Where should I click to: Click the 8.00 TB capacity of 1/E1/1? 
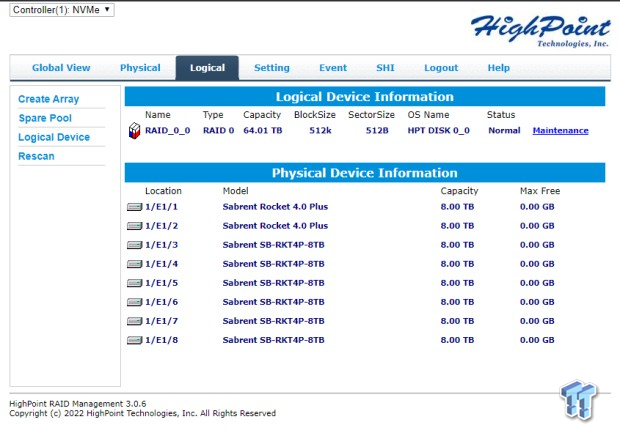[457, 207]
